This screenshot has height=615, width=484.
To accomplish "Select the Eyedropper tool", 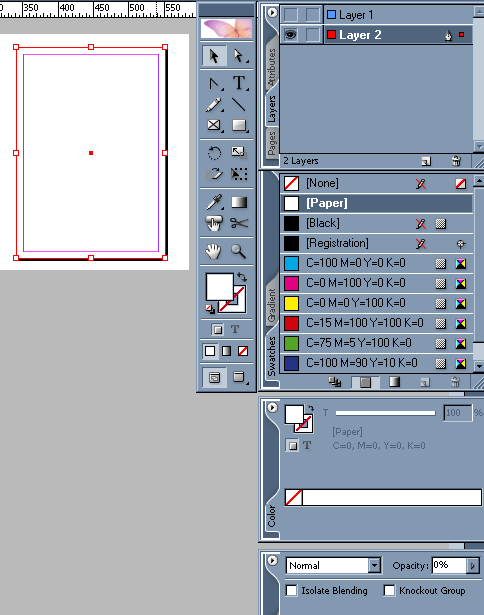I will (x=214, y=202).
